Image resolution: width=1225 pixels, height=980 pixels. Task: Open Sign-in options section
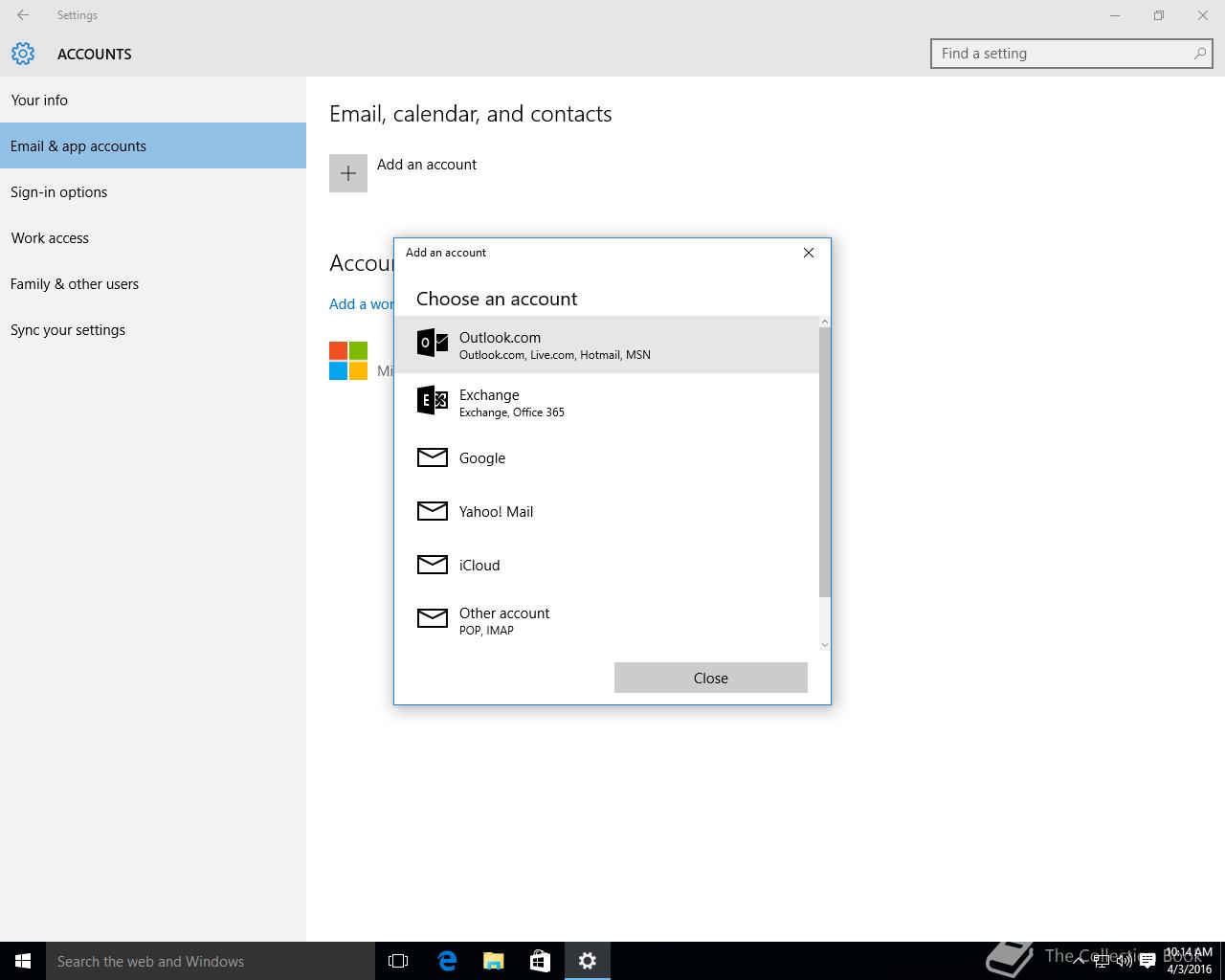point(153,191)
